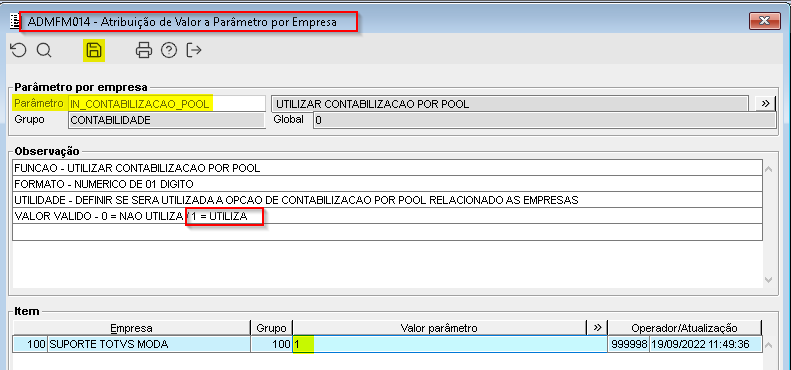Image resolution: width=791 pixels, height=370 pixels.
Task: Click the window title document icon
Action: (x=14, y=22)
